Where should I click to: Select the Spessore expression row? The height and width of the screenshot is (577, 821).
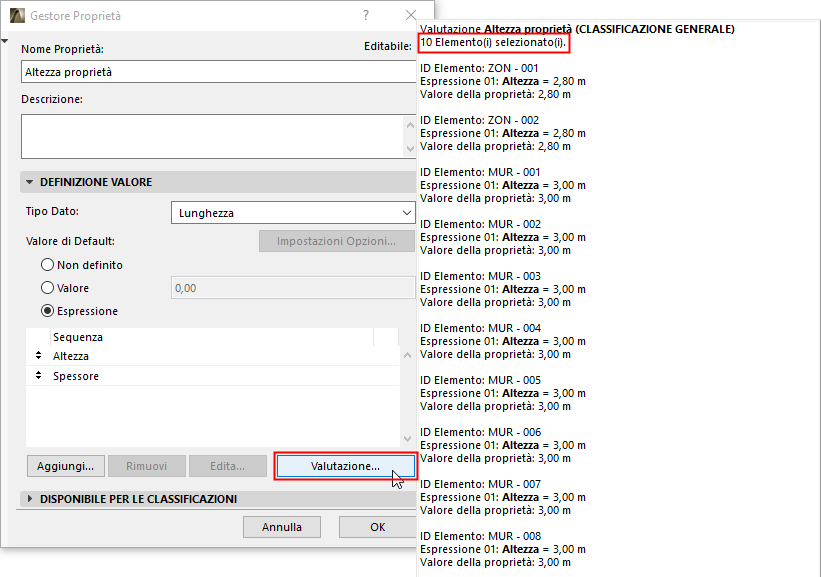pos(212,376)
